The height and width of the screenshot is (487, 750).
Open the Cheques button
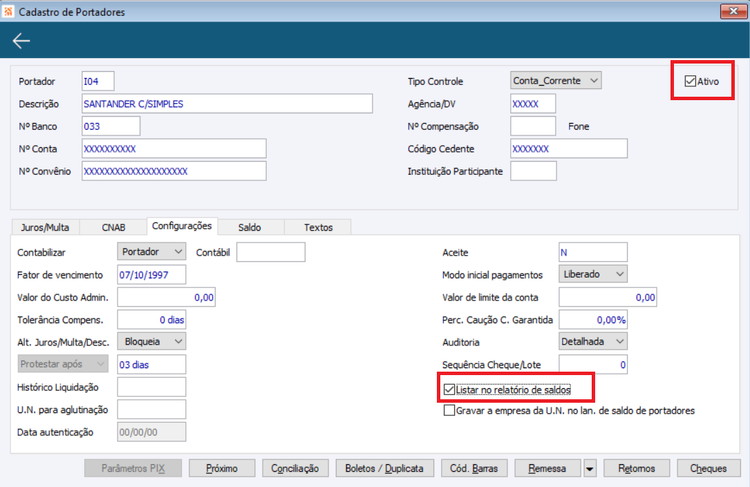coord(708,468)
